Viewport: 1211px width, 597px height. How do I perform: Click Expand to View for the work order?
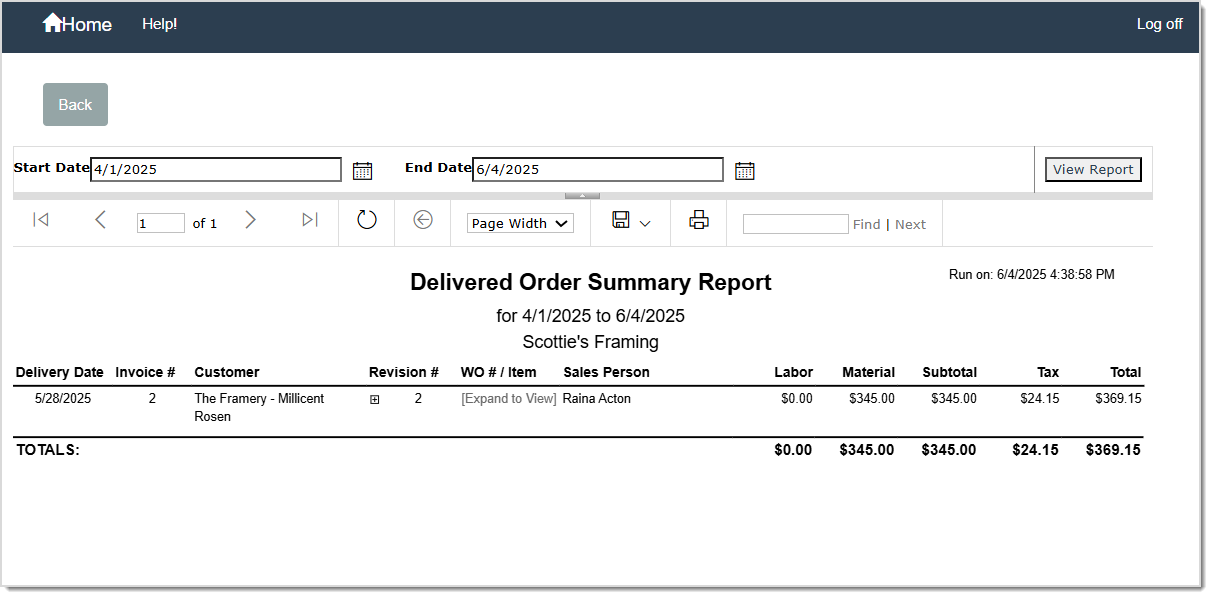point(508,398)
